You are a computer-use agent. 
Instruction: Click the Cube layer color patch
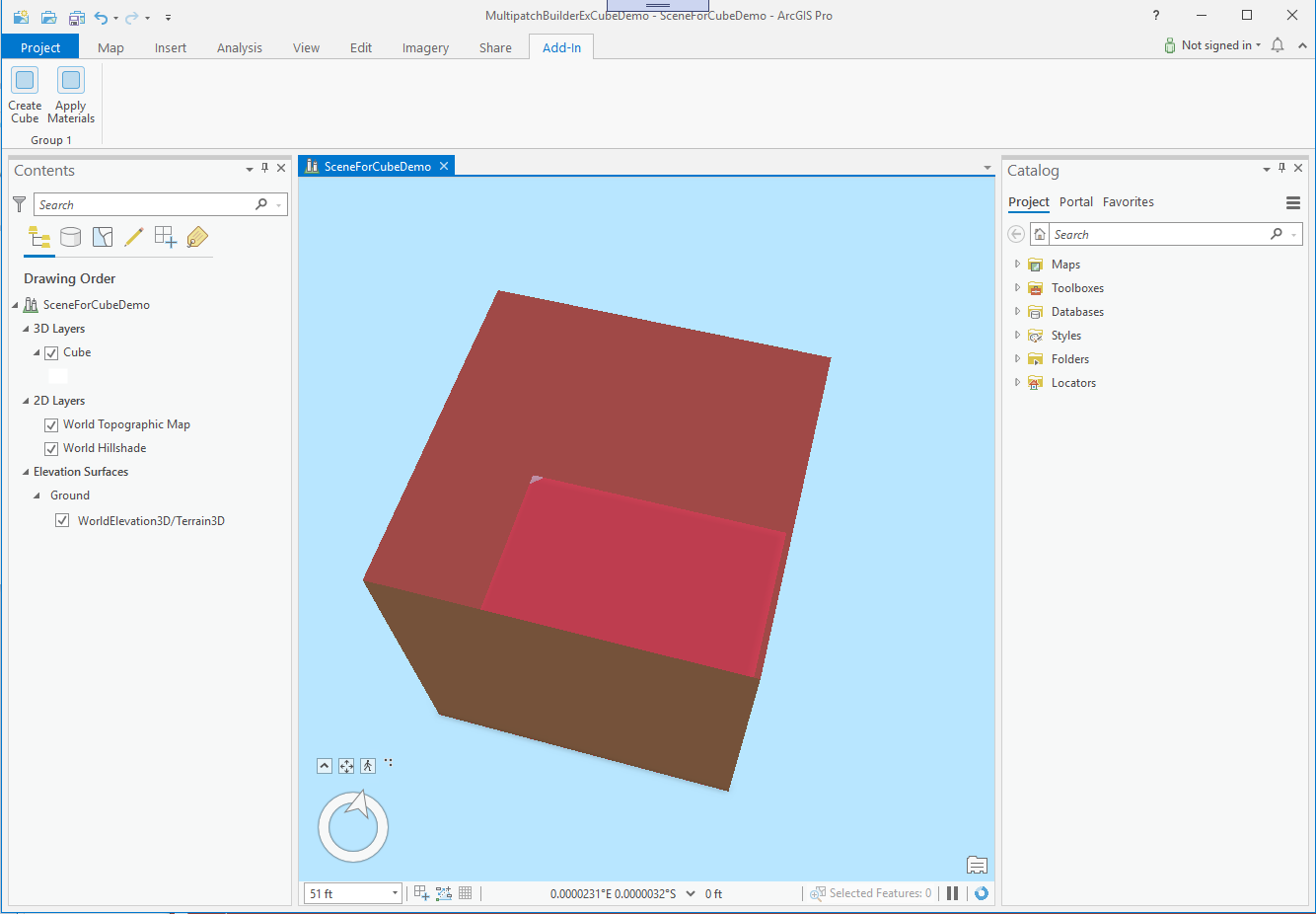pos(57,375)
